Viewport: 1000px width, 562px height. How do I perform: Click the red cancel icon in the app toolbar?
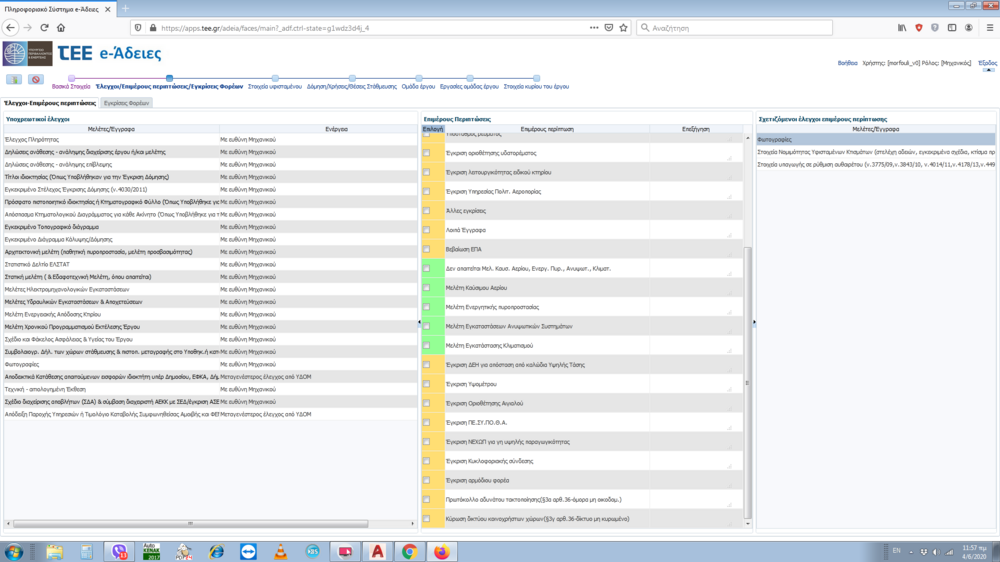36,79
